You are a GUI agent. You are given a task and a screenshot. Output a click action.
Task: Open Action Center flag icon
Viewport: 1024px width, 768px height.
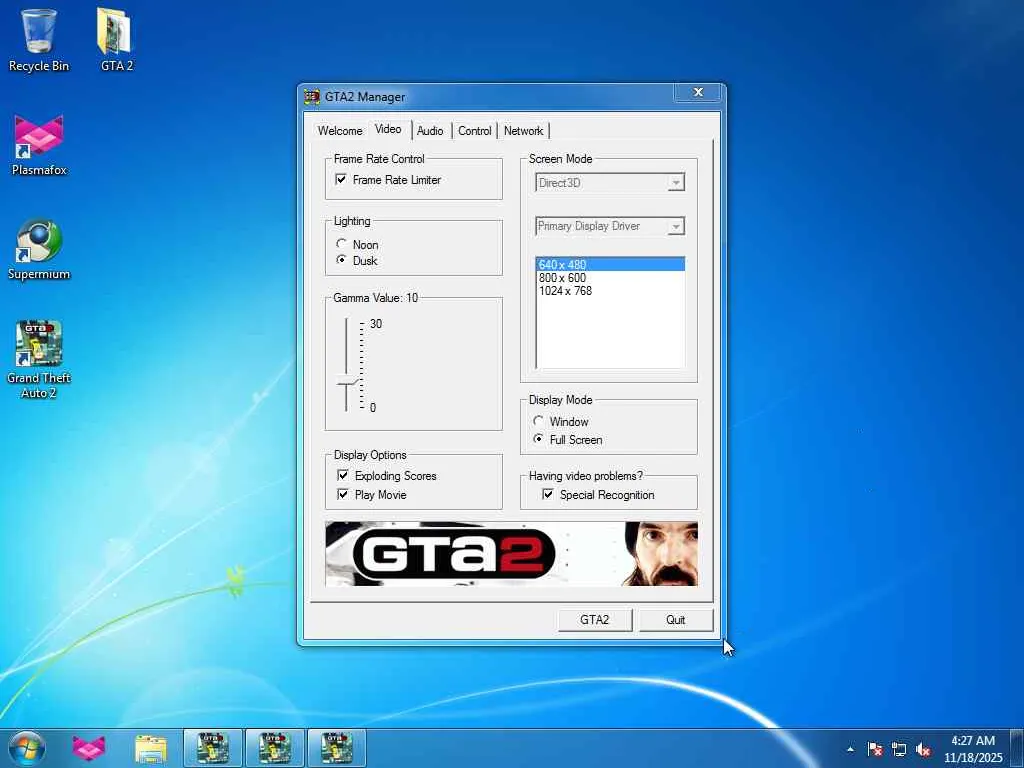pos(875,749)
